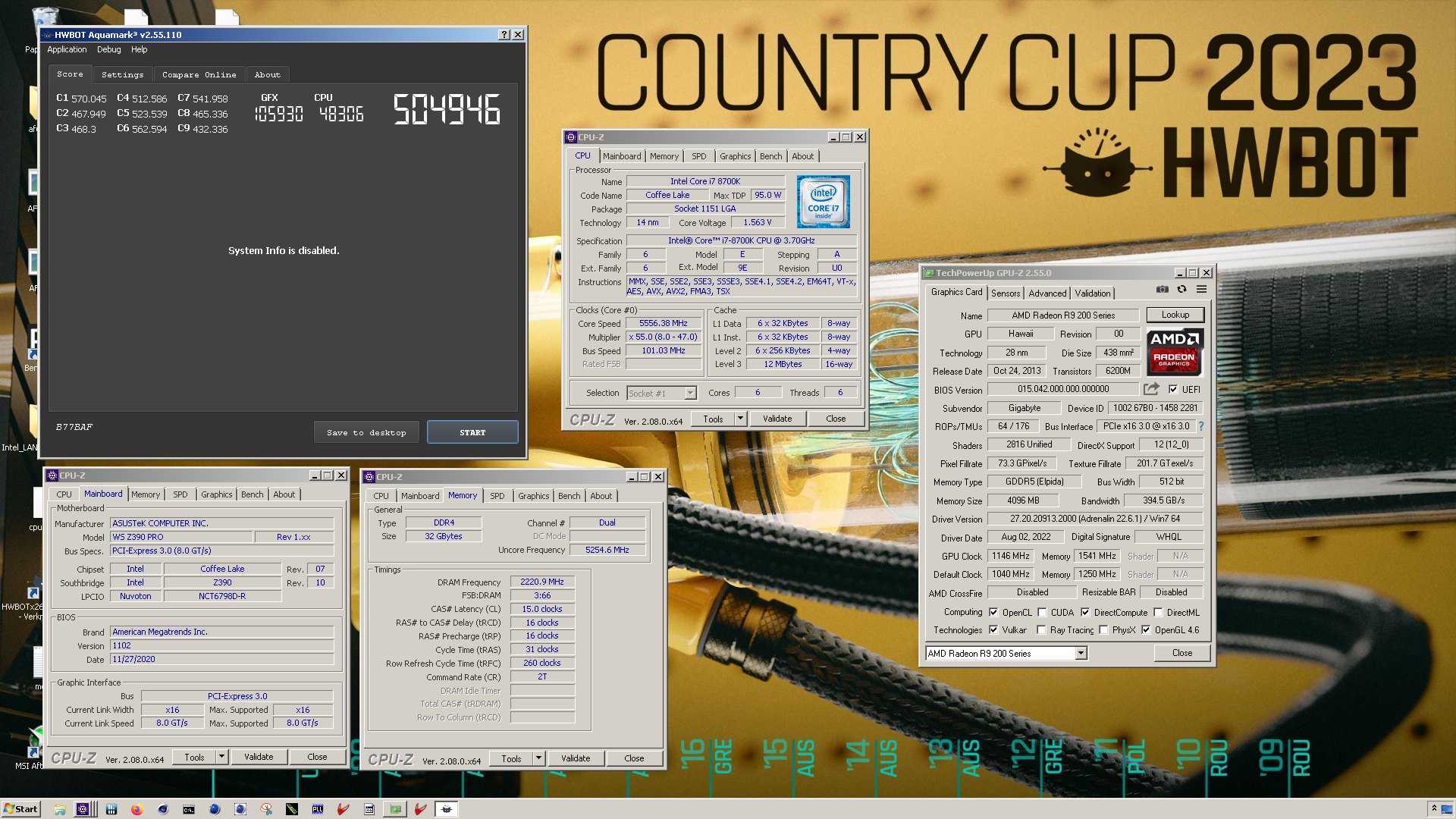Click Validate in the CPU-Z CPU window
The height and width of the screenshot is (819, 1456).
click(777, 418)
